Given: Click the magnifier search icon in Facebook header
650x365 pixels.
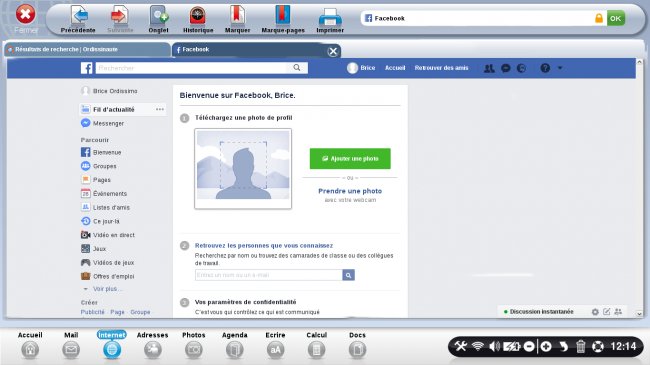Looking at the screenshot, I should click(x=297, y=68).
